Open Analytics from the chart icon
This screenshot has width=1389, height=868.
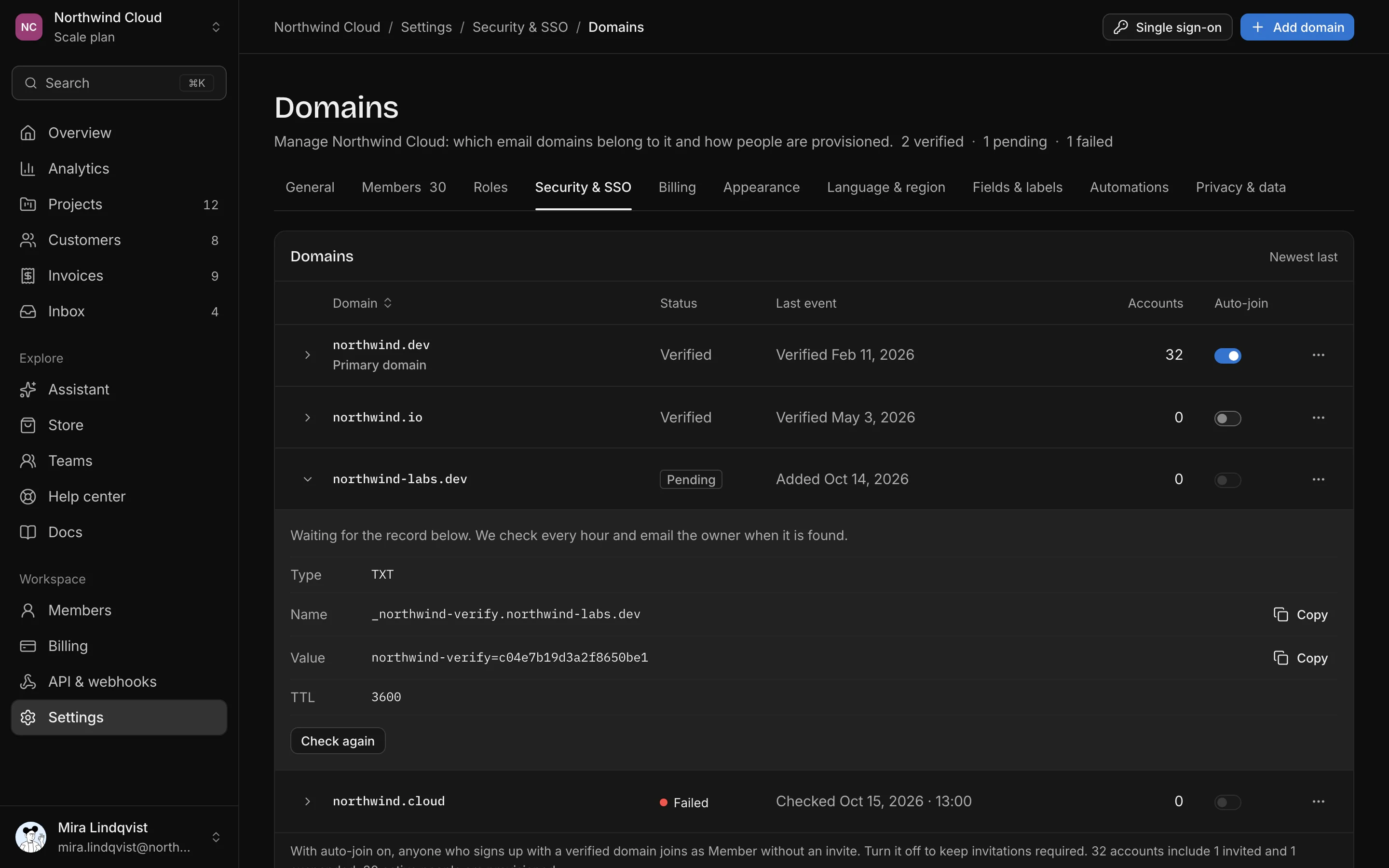[27, 168]
